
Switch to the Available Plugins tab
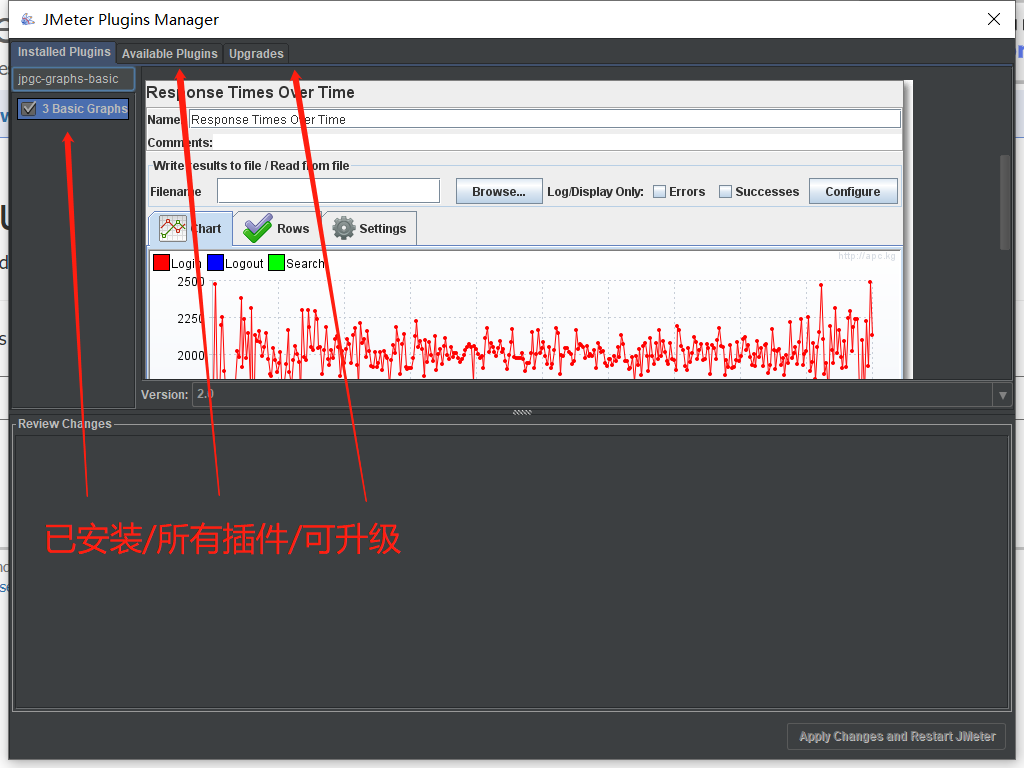pyautogui.click(x=168, y=53)
